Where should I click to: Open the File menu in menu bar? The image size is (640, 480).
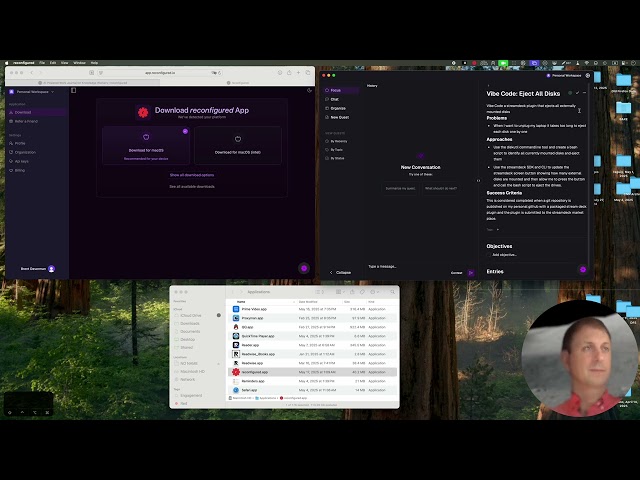(42, 63)
